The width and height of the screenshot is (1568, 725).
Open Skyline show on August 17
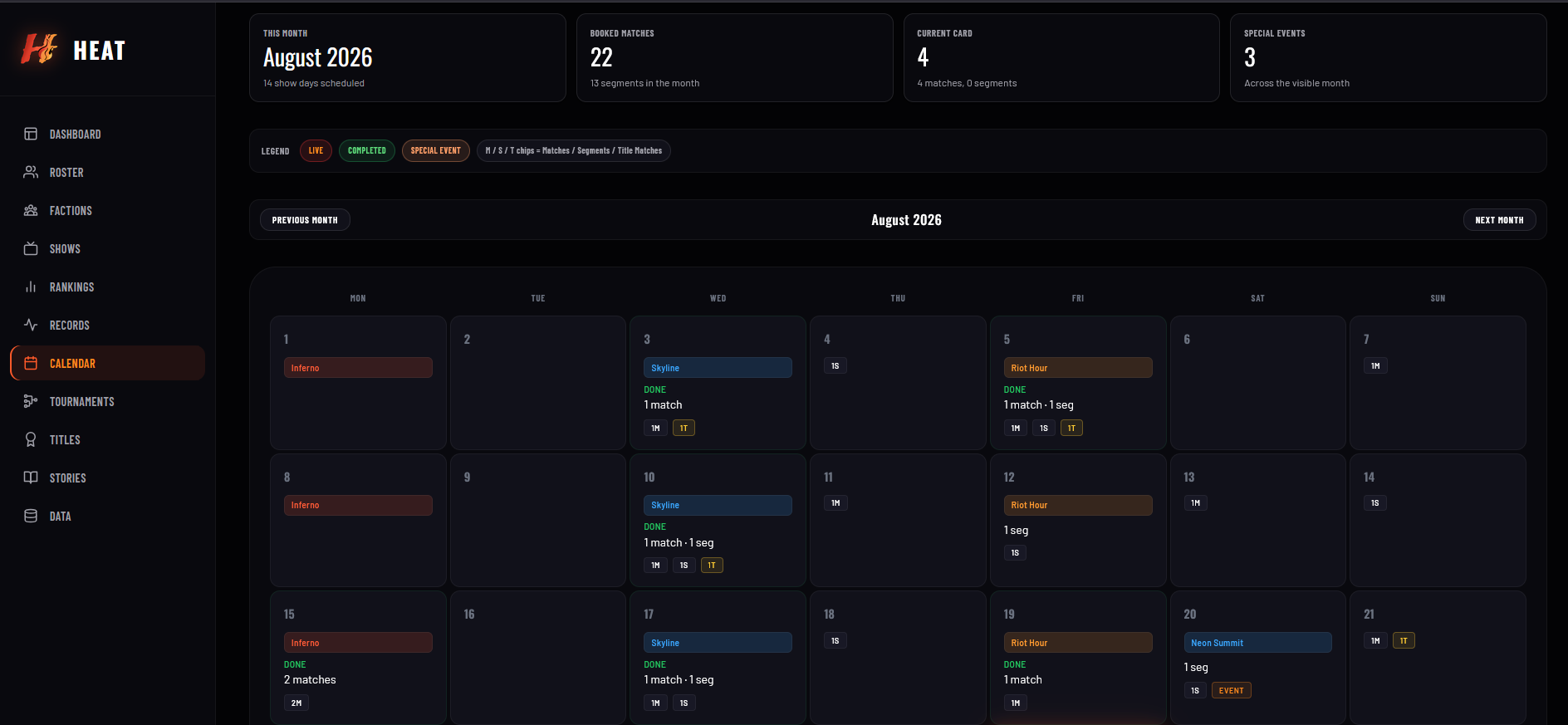(718, 643)
